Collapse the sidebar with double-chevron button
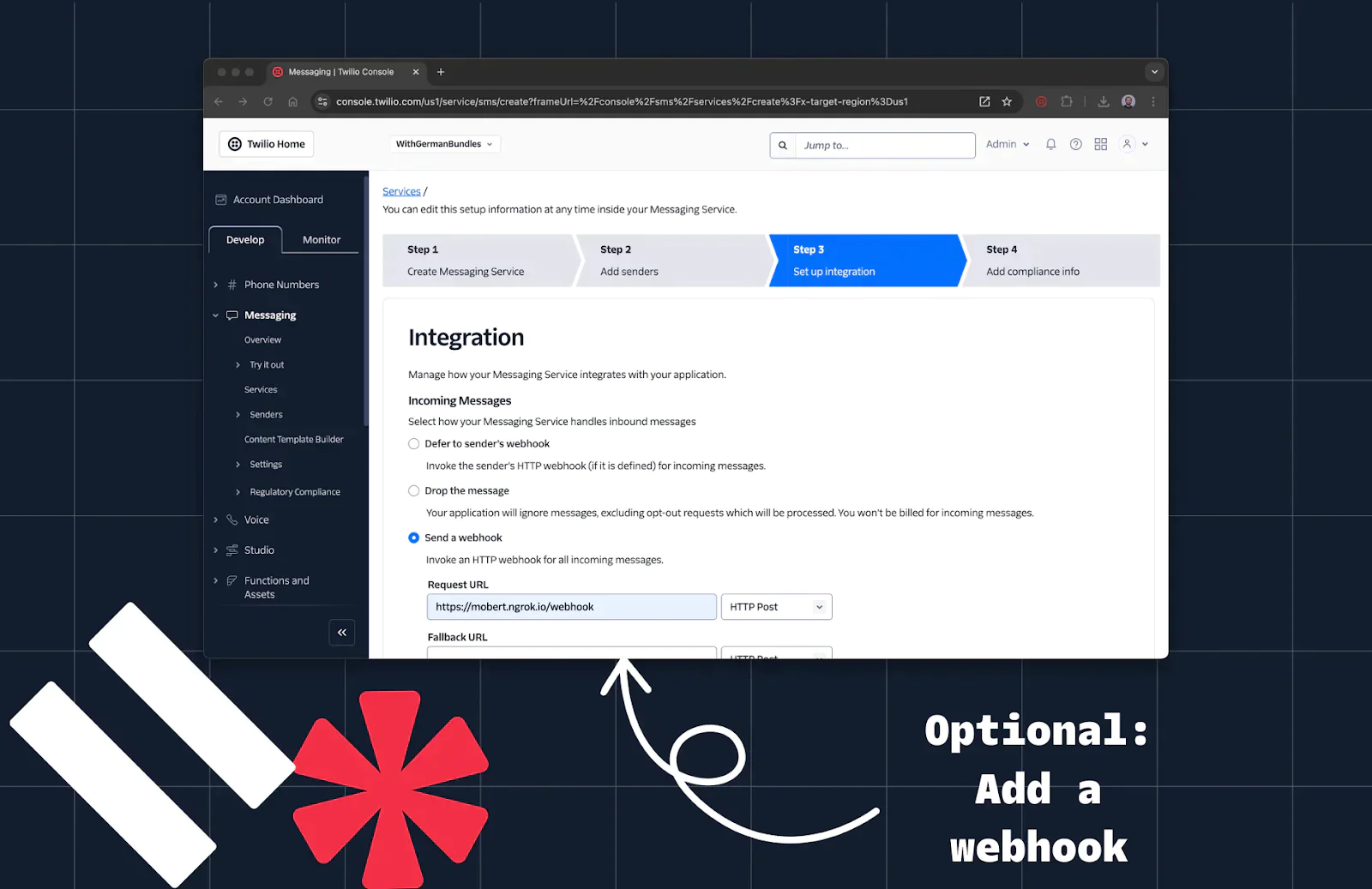 342,633
